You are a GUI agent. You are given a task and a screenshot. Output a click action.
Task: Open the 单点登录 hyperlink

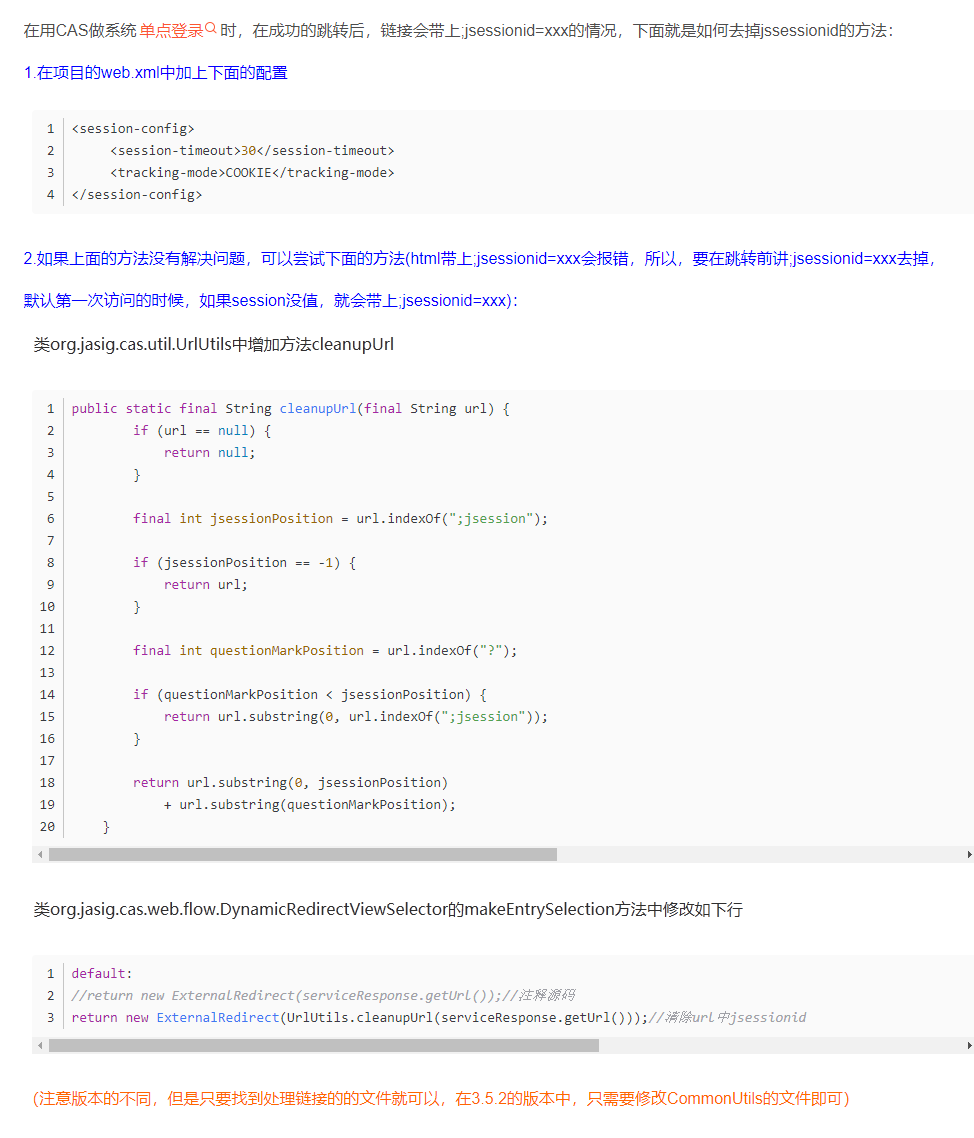point(171,30)
